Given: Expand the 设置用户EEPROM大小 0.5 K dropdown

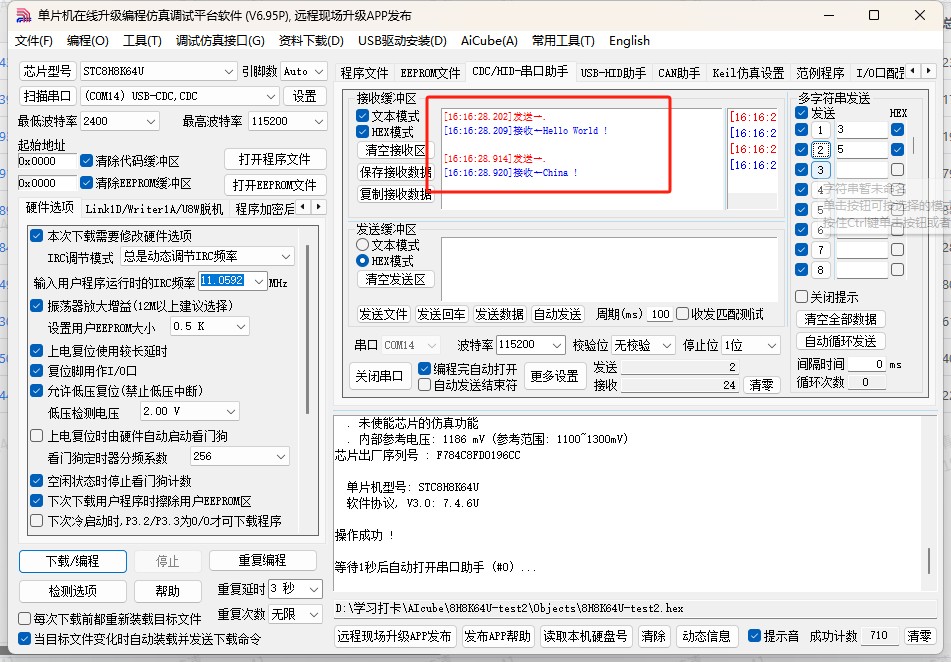Looking at the screenshot, I should (x=241, y=326).
